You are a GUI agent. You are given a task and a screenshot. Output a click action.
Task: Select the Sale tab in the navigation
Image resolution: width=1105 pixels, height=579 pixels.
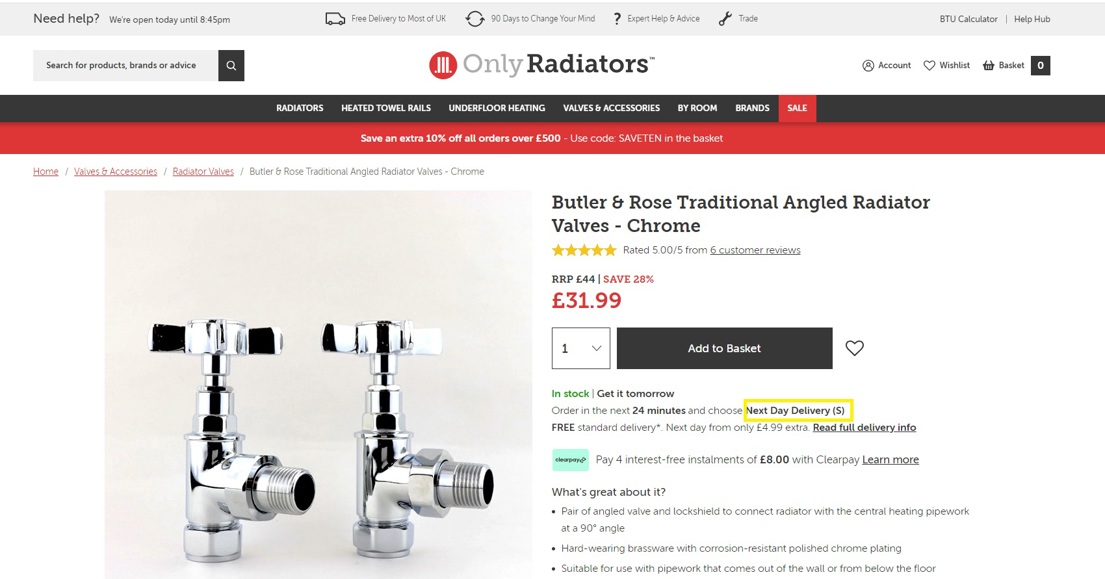tap(797, 108)
